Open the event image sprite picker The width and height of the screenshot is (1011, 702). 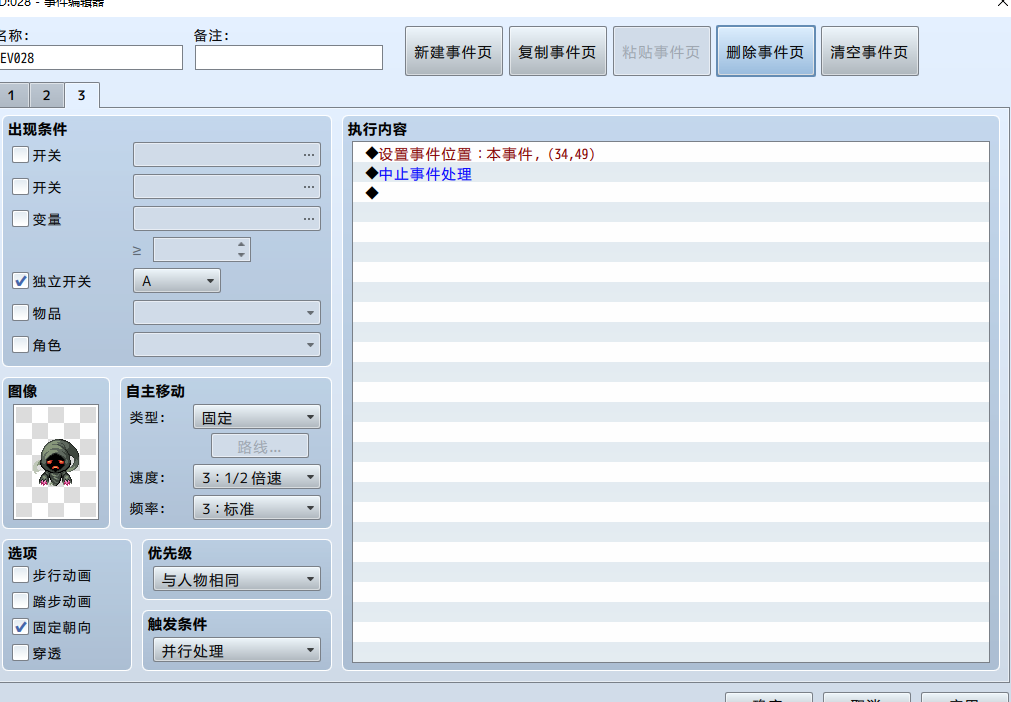point(56,462)
